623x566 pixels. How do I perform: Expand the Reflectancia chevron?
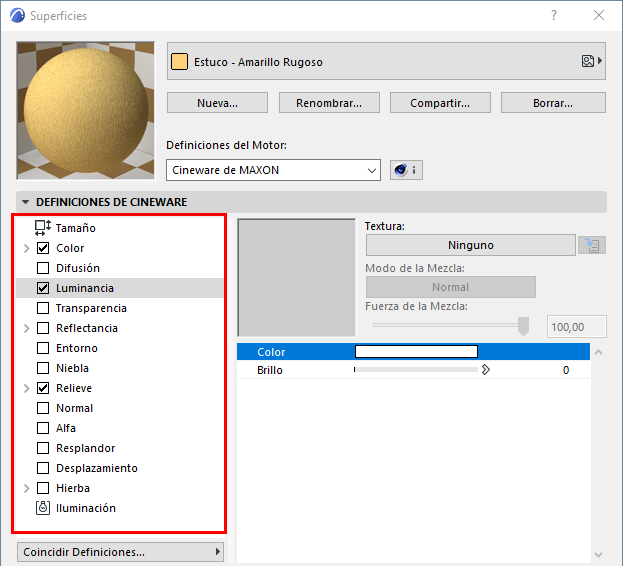(x=27, y=328)
